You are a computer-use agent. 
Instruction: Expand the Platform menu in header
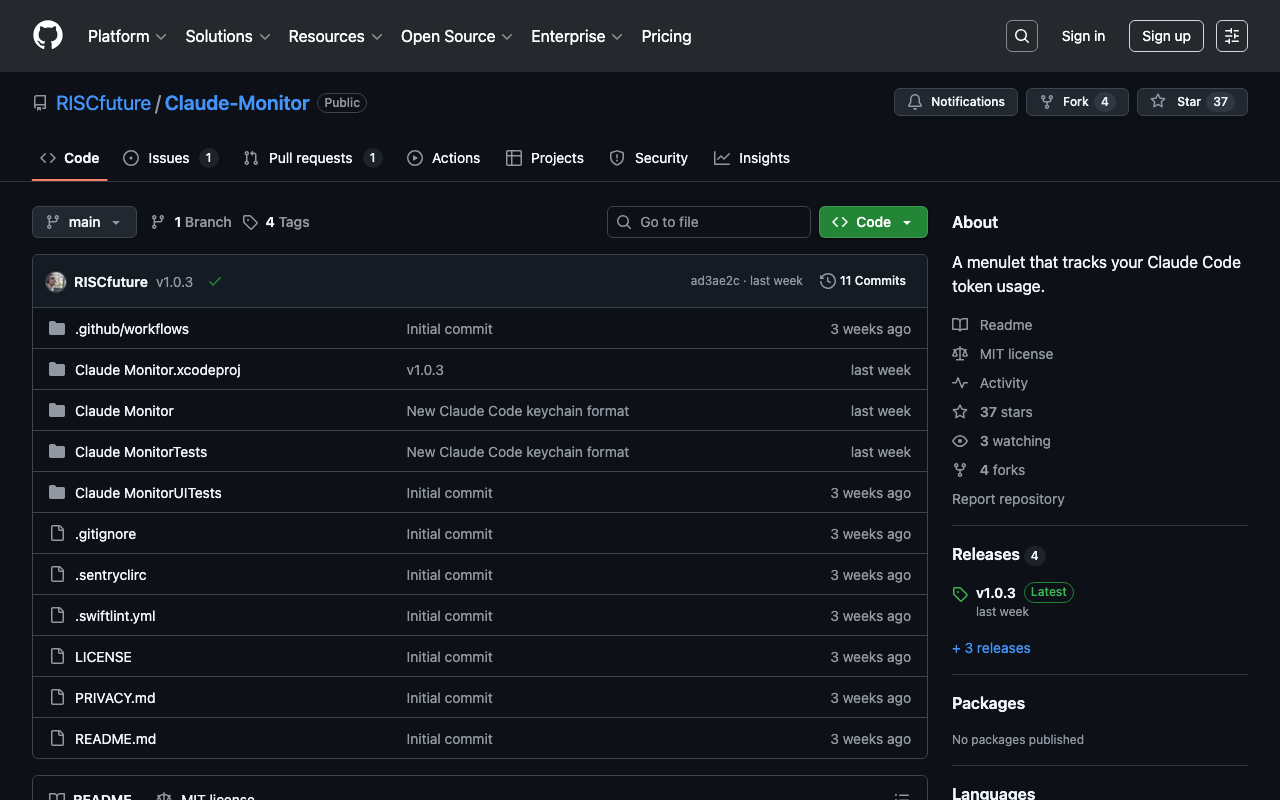pyautogui.click(x=127, y=36)
